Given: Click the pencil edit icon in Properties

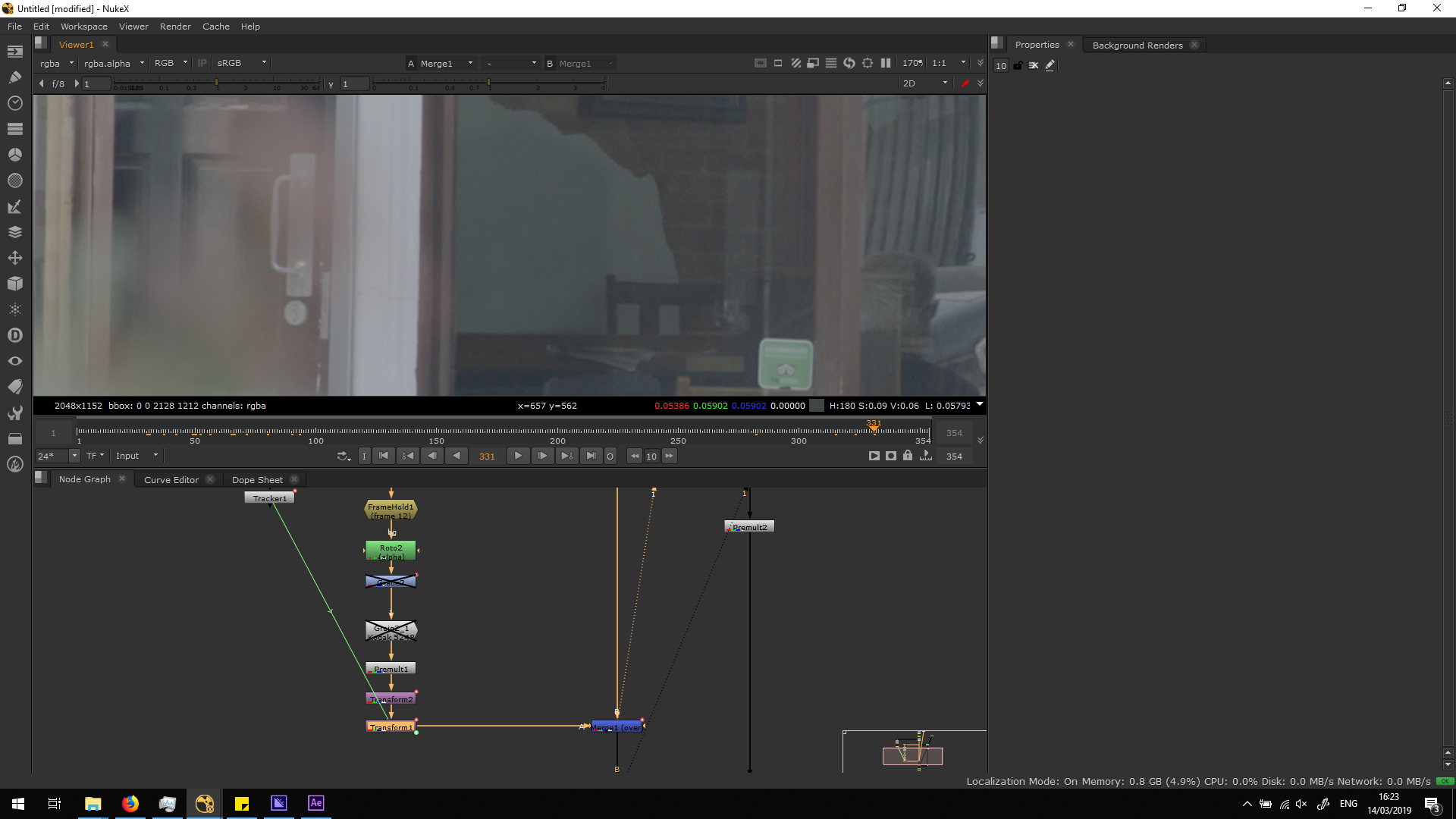Looking at the screenshot, I should [x=1050, y=65].
